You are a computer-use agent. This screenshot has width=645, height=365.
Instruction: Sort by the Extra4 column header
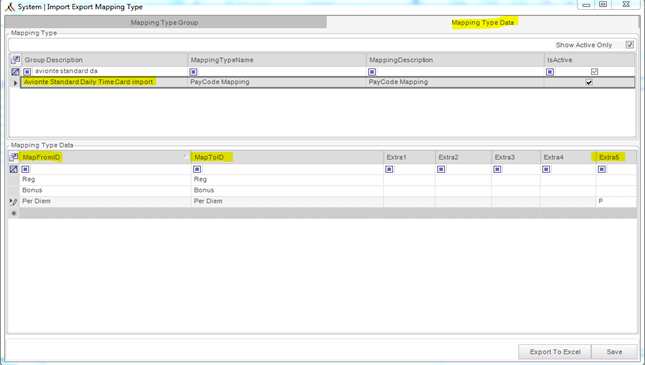pos(568,157)
